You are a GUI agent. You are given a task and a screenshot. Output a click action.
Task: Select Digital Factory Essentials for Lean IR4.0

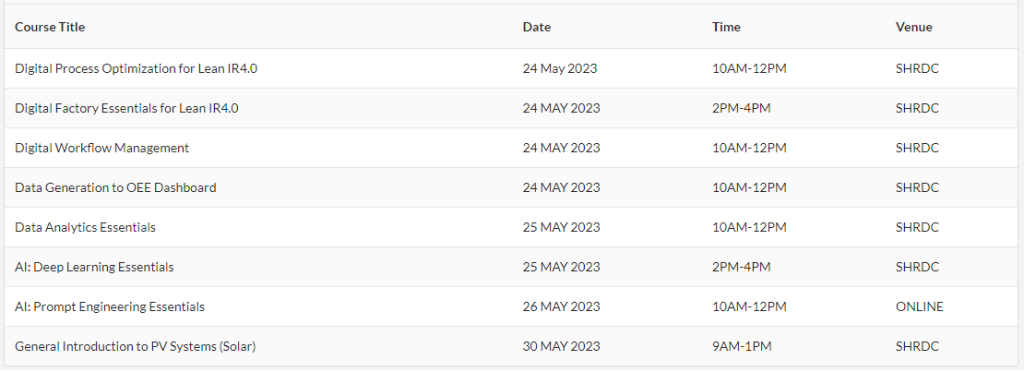pos(127,108)
